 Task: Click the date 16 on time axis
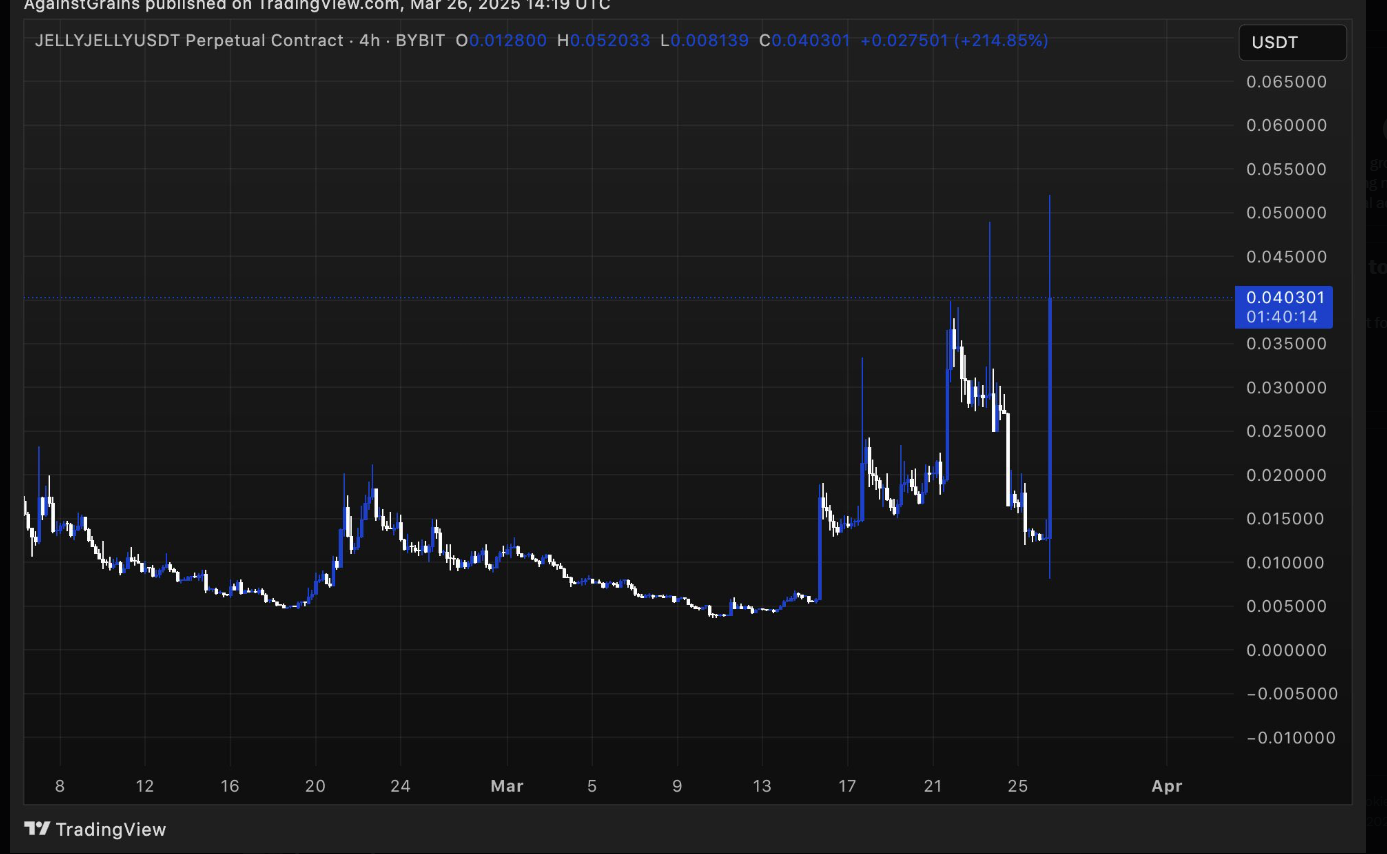tap(230, 786)
